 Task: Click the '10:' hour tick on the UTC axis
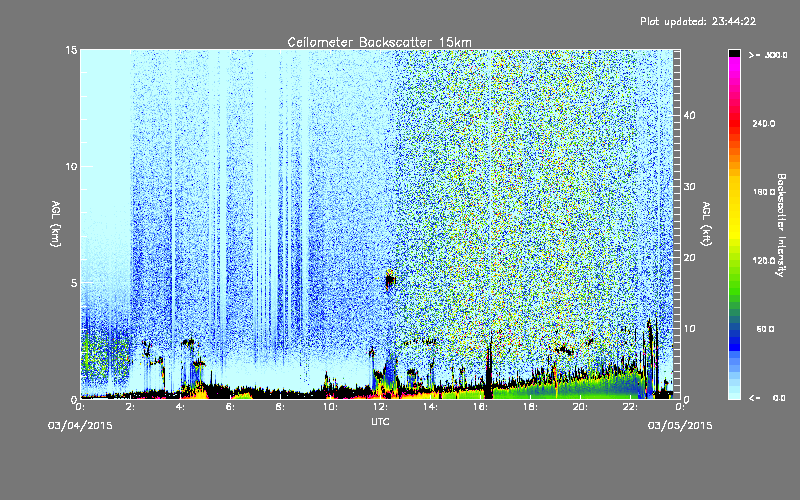[x=330, y=407]
